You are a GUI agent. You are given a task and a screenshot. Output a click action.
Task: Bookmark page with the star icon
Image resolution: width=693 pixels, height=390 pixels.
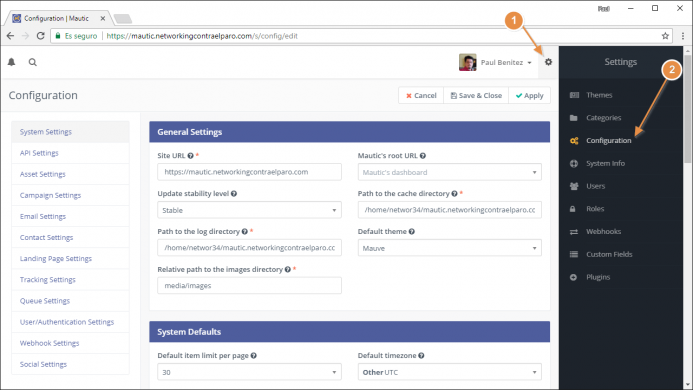[x=665, y=36]
